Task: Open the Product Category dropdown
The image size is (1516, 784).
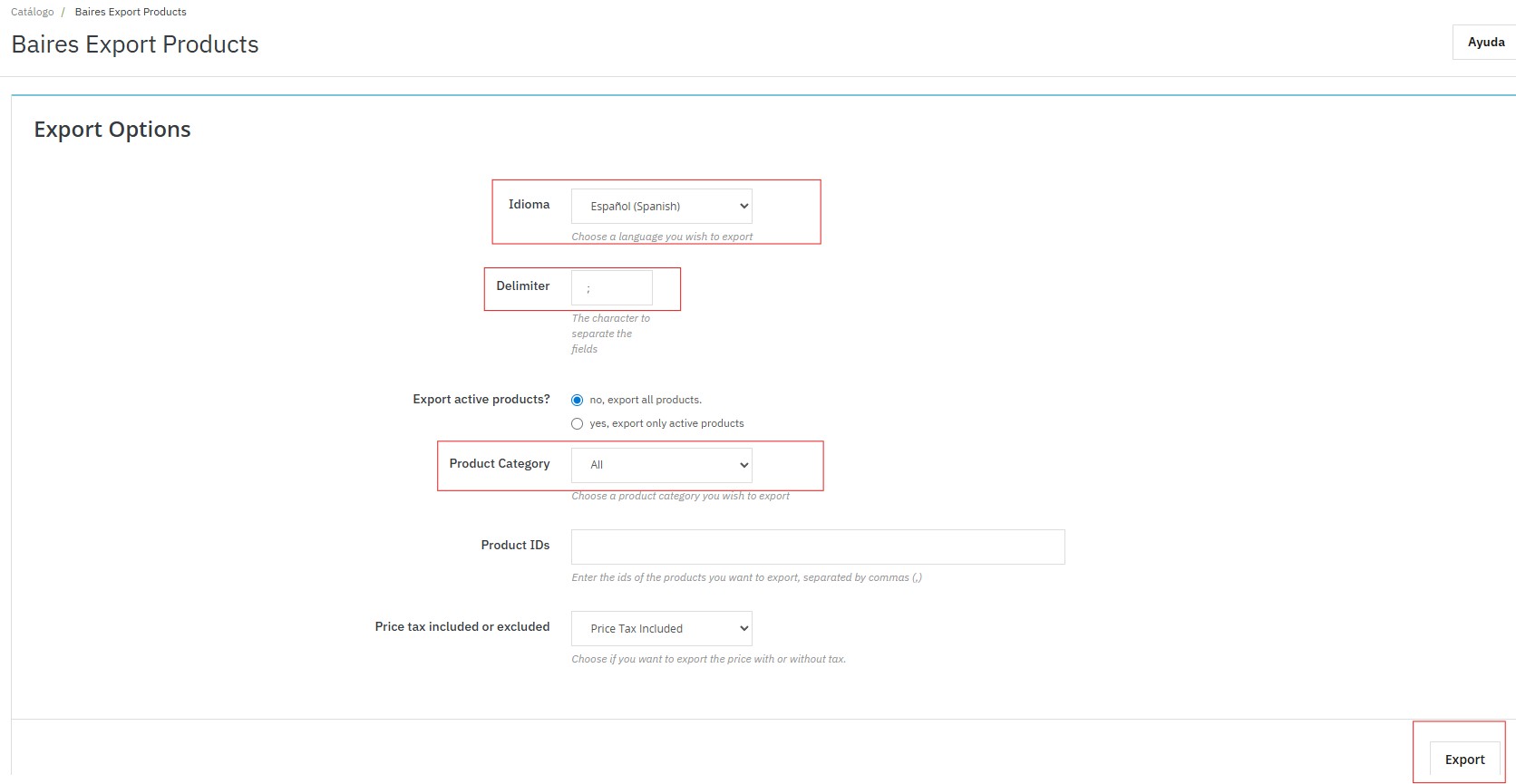Action: [662, 465]
